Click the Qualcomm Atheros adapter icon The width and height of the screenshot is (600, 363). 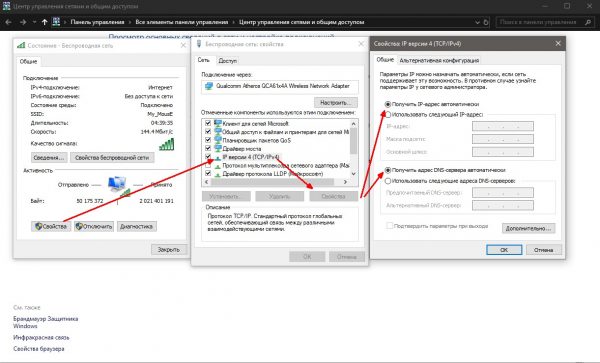click(209, 86)
